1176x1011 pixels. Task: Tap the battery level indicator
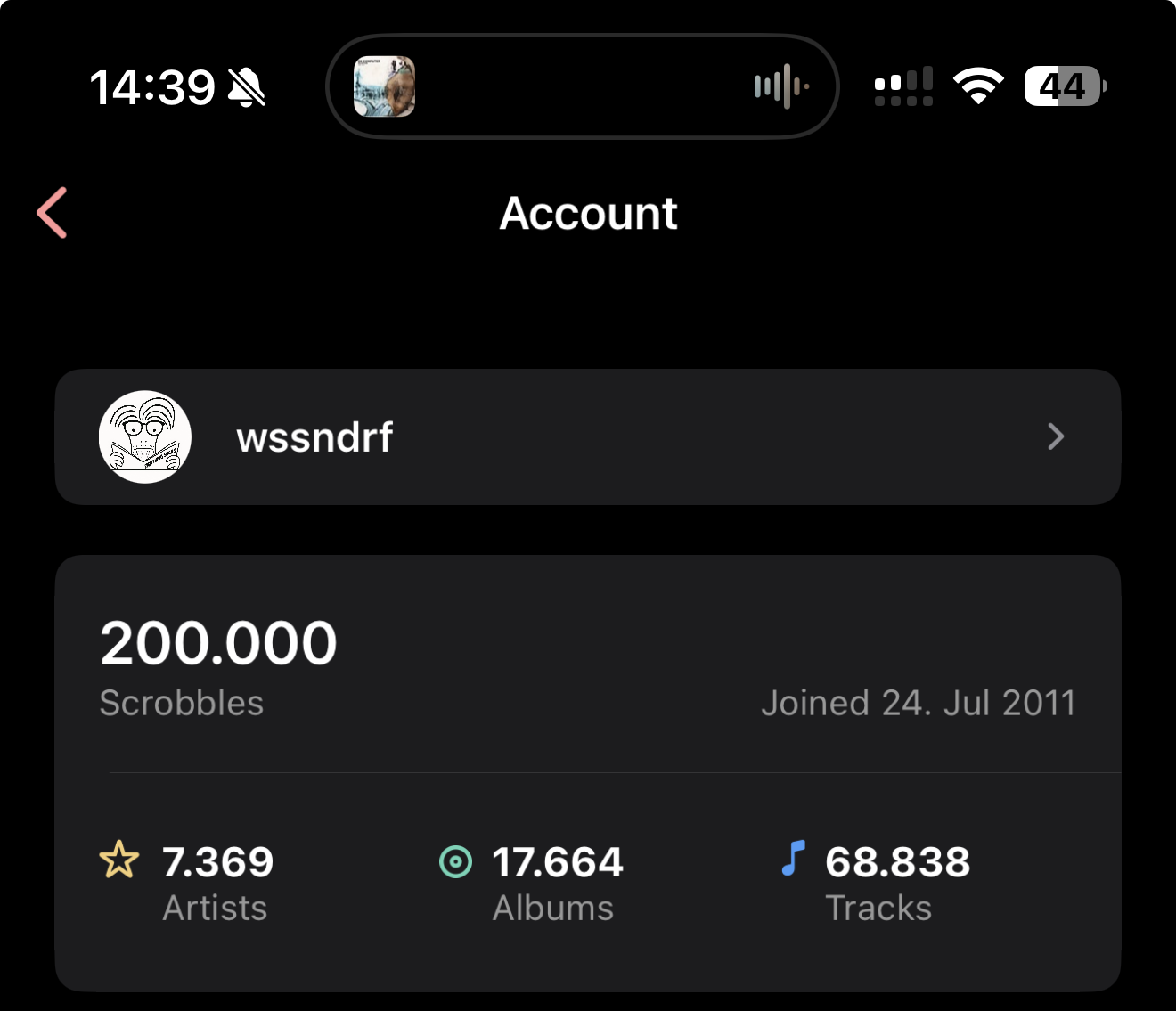tap(1065, 86)
